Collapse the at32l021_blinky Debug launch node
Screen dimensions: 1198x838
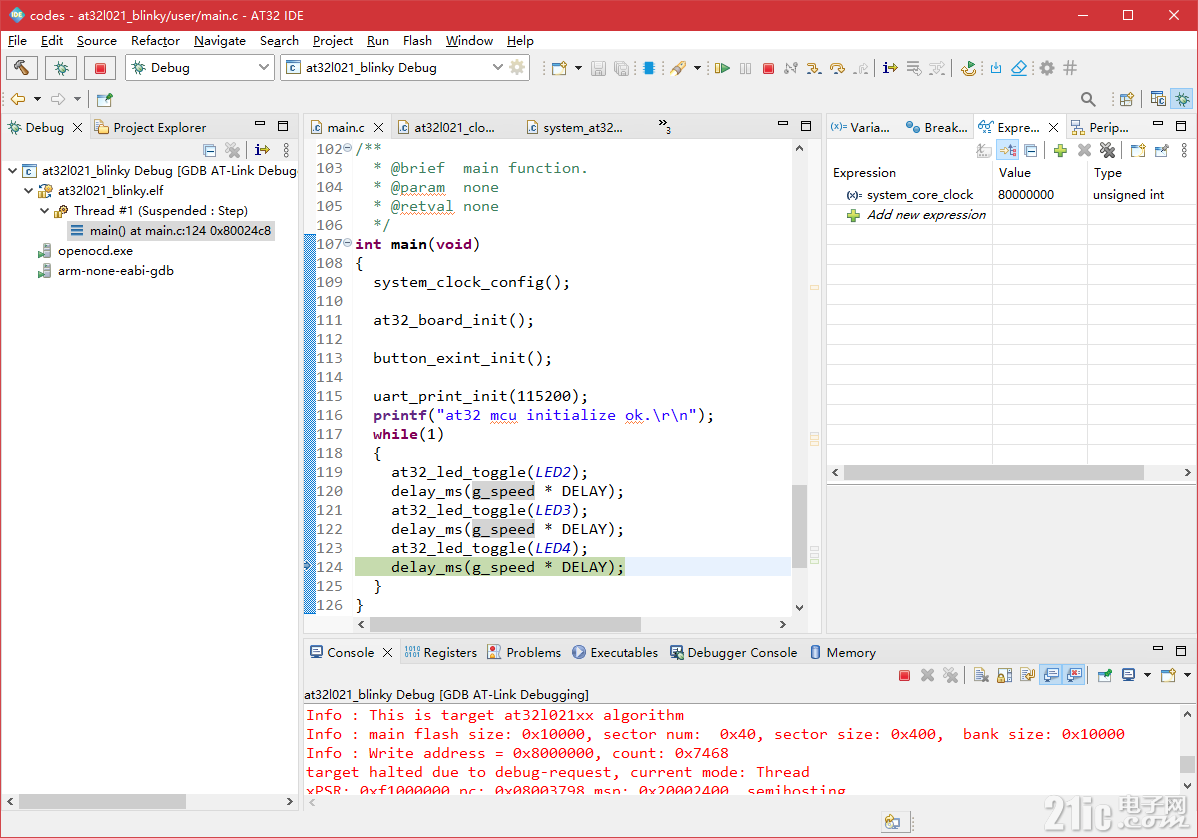click(13, 170)
